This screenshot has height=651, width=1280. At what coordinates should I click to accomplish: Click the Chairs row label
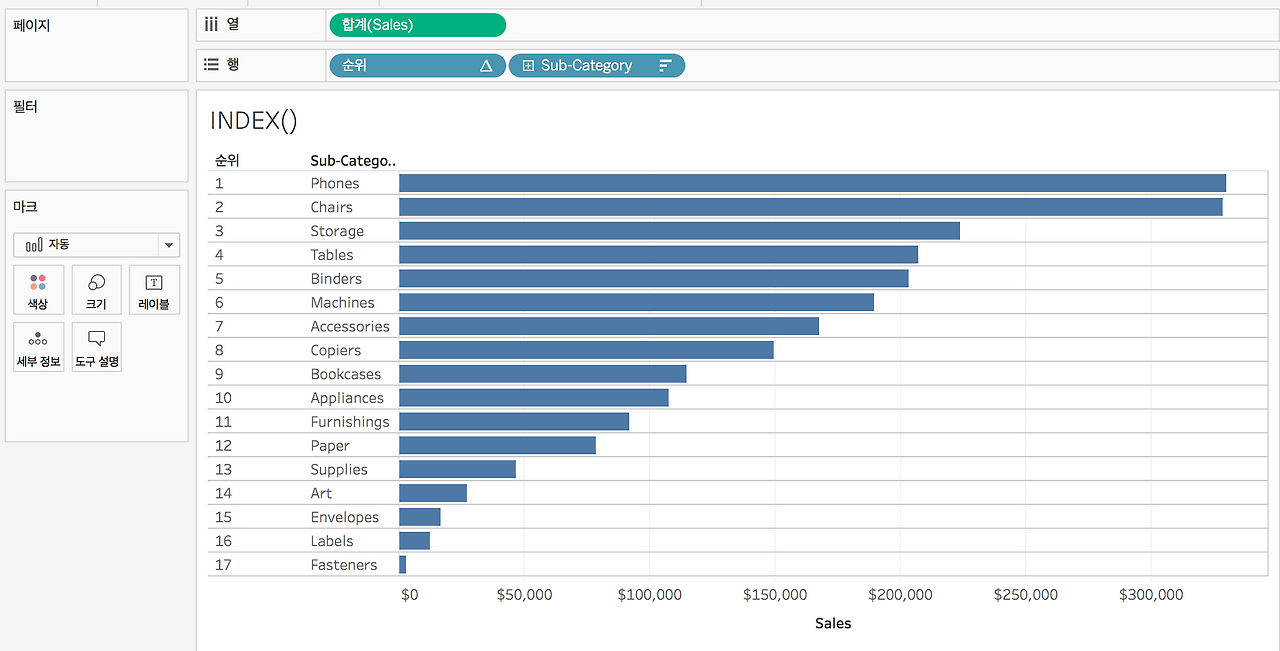tap(332, 207)
